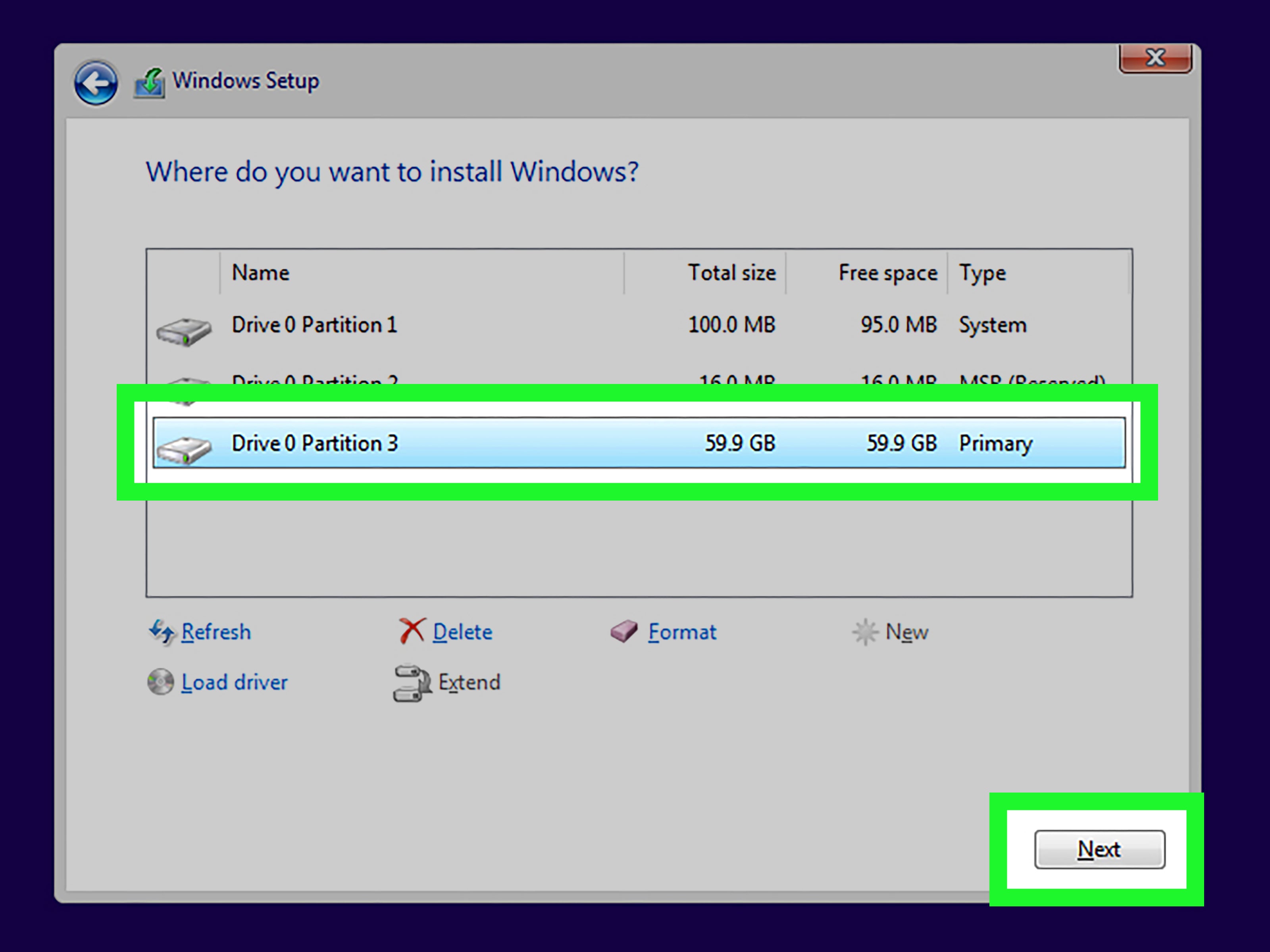Click the pink eraser Format icon
The width and height of the screenshot is (1270, 952).
[623, 631]
